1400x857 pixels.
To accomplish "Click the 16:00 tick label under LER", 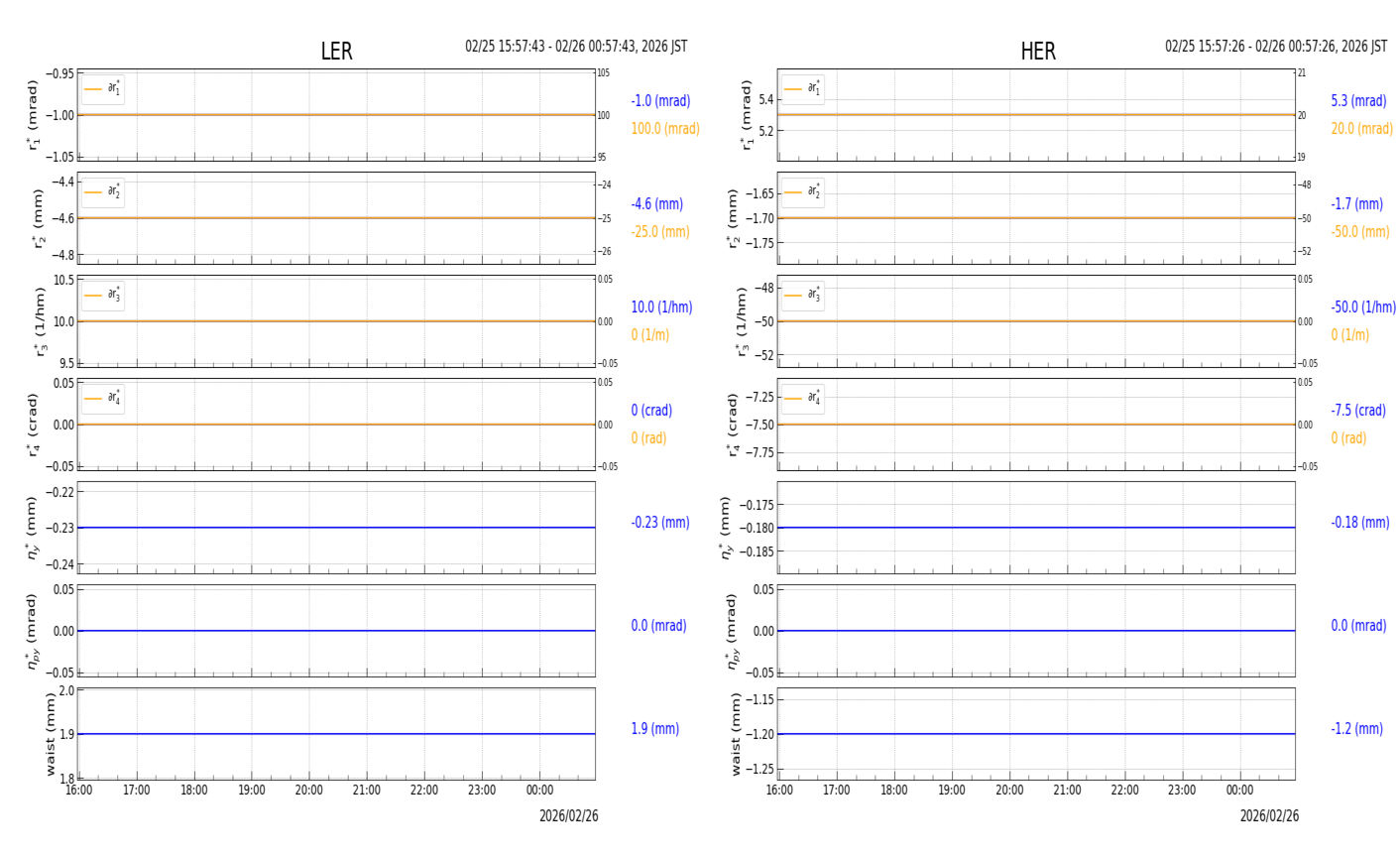I will [79, 791].
